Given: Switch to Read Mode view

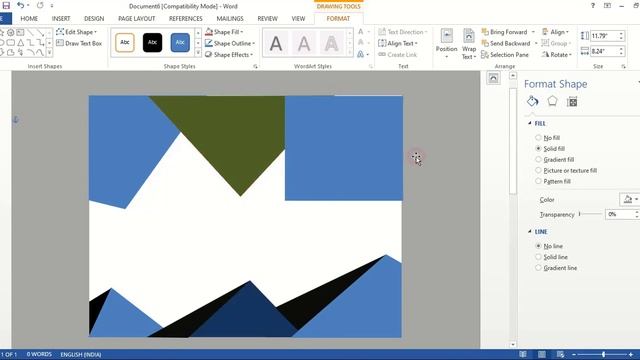Looking at the screenshot, I should tap(523, 354).
